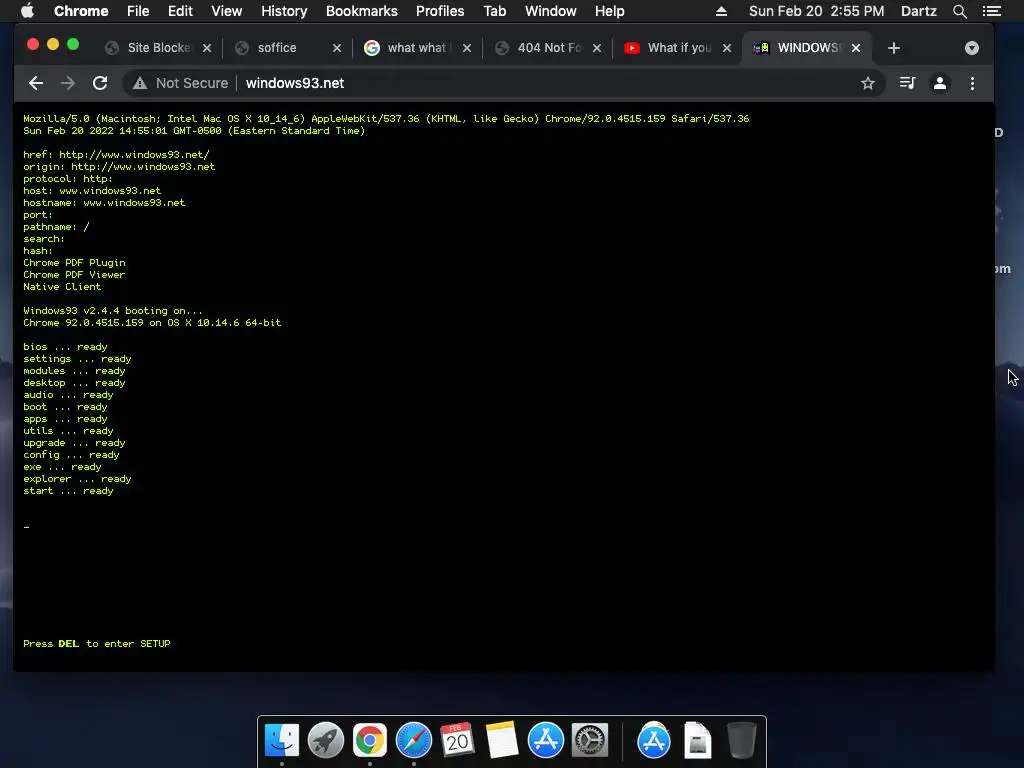Open the Apple menu

(27, 11)
